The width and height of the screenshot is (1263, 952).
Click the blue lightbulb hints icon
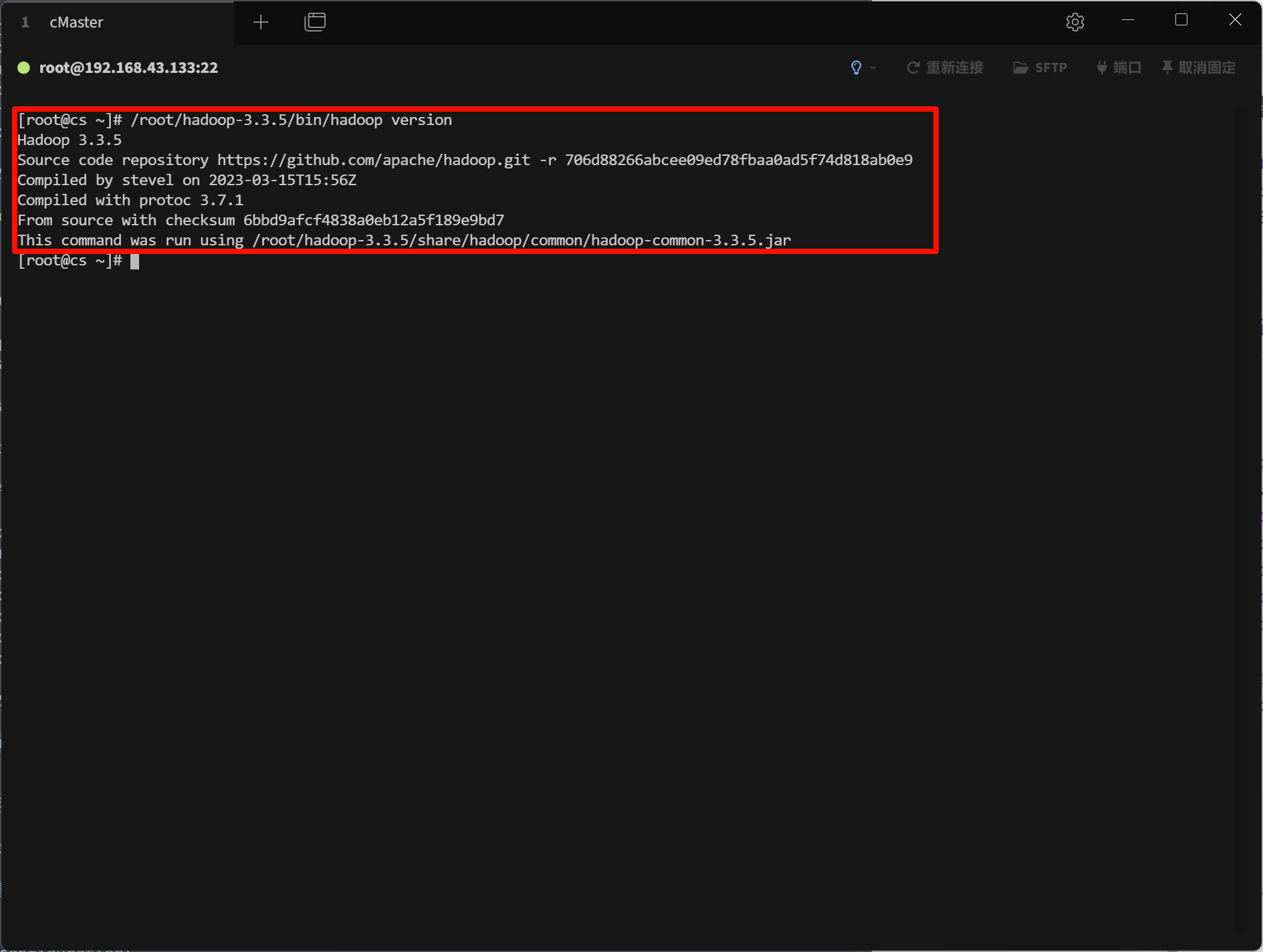click(x=856, y=68)
